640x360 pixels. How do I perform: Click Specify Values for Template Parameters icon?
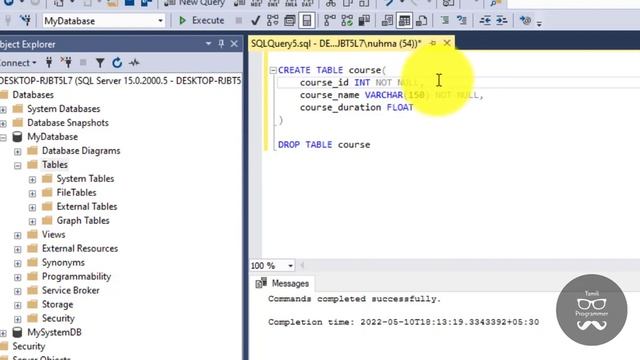[x=525, y=20]
